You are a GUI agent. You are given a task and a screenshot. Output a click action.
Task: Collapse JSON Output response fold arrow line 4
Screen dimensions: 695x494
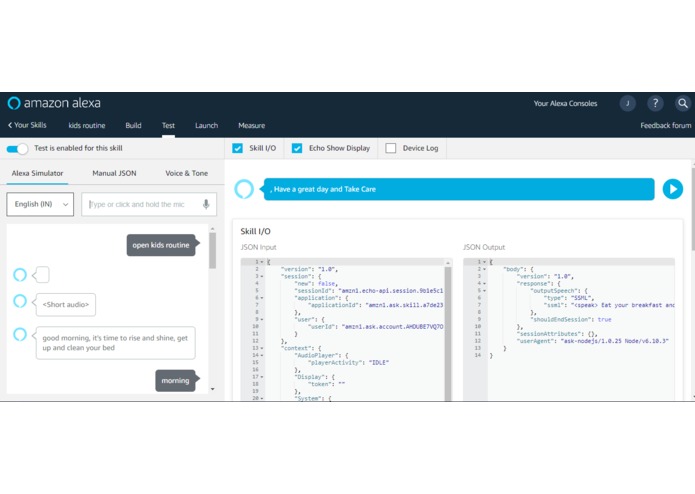pos(484,284)
